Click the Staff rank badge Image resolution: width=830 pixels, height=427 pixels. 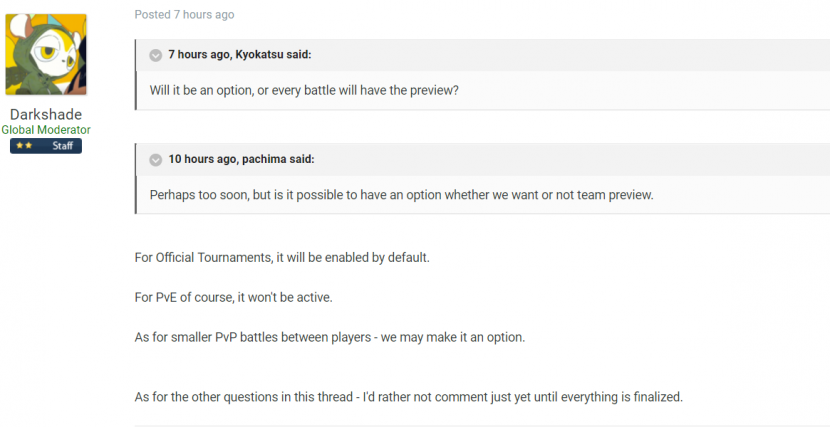click(62, 146)
